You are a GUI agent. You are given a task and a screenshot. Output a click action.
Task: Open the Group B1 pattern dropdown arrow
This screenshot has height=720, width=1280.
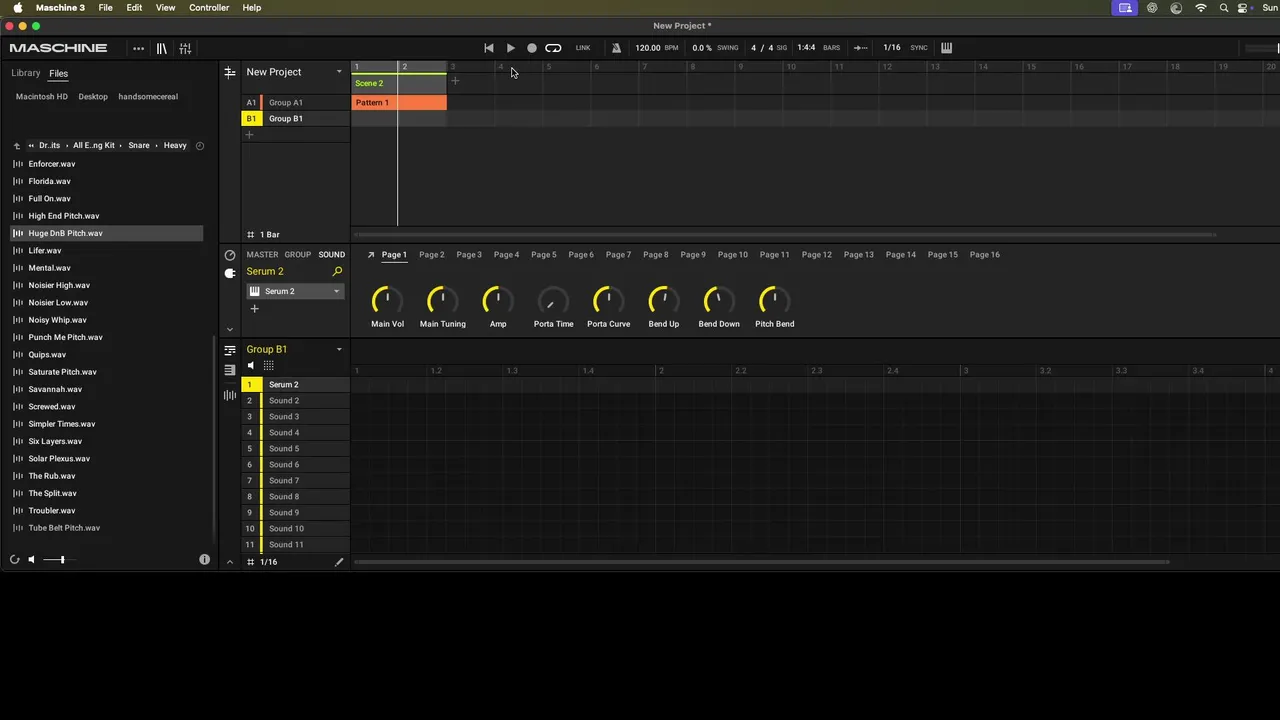coord(339,349)
